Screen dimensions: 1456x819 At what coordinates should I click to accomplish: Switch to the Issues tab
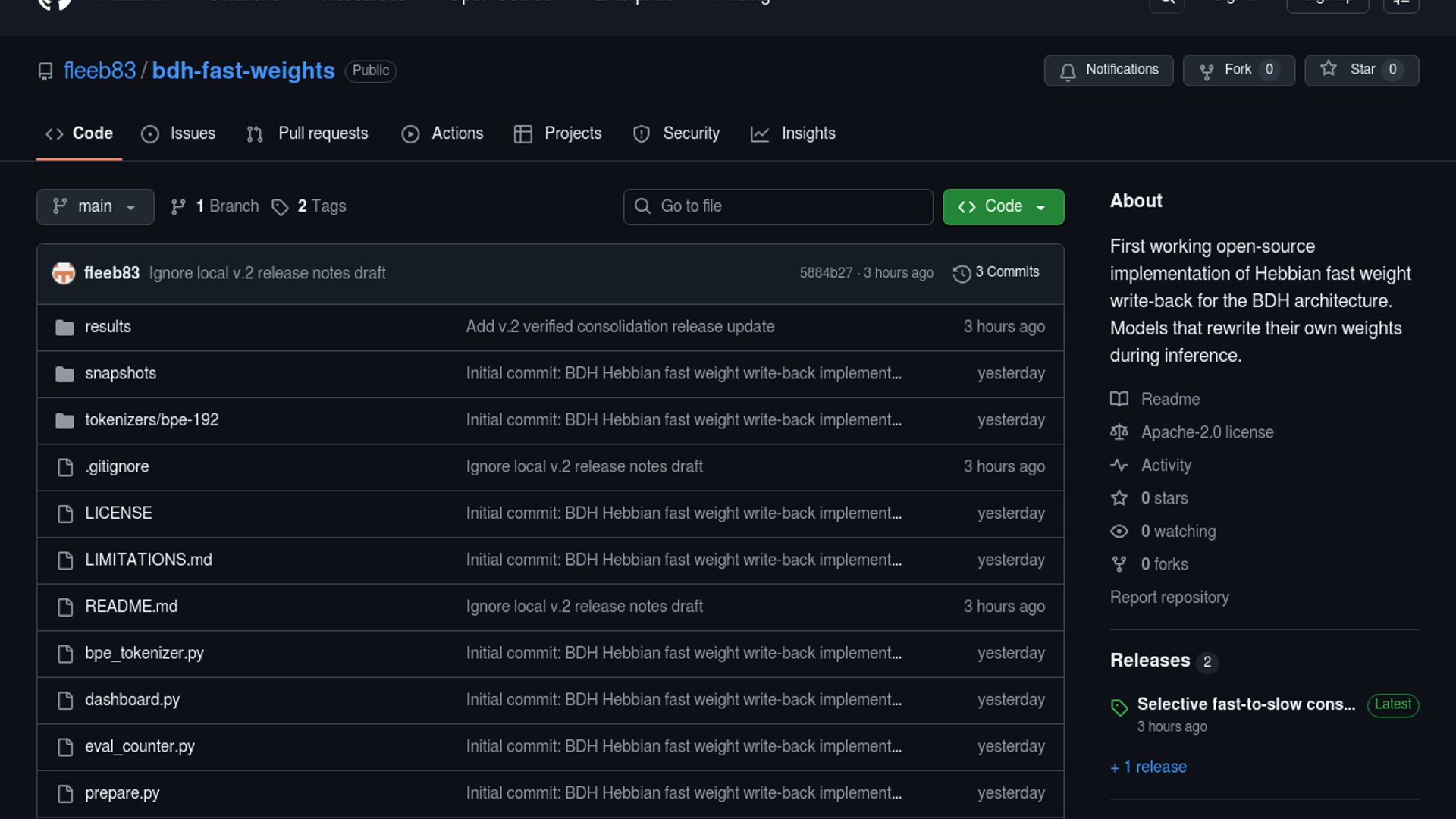pyautogui.click(x=179, y=133)
